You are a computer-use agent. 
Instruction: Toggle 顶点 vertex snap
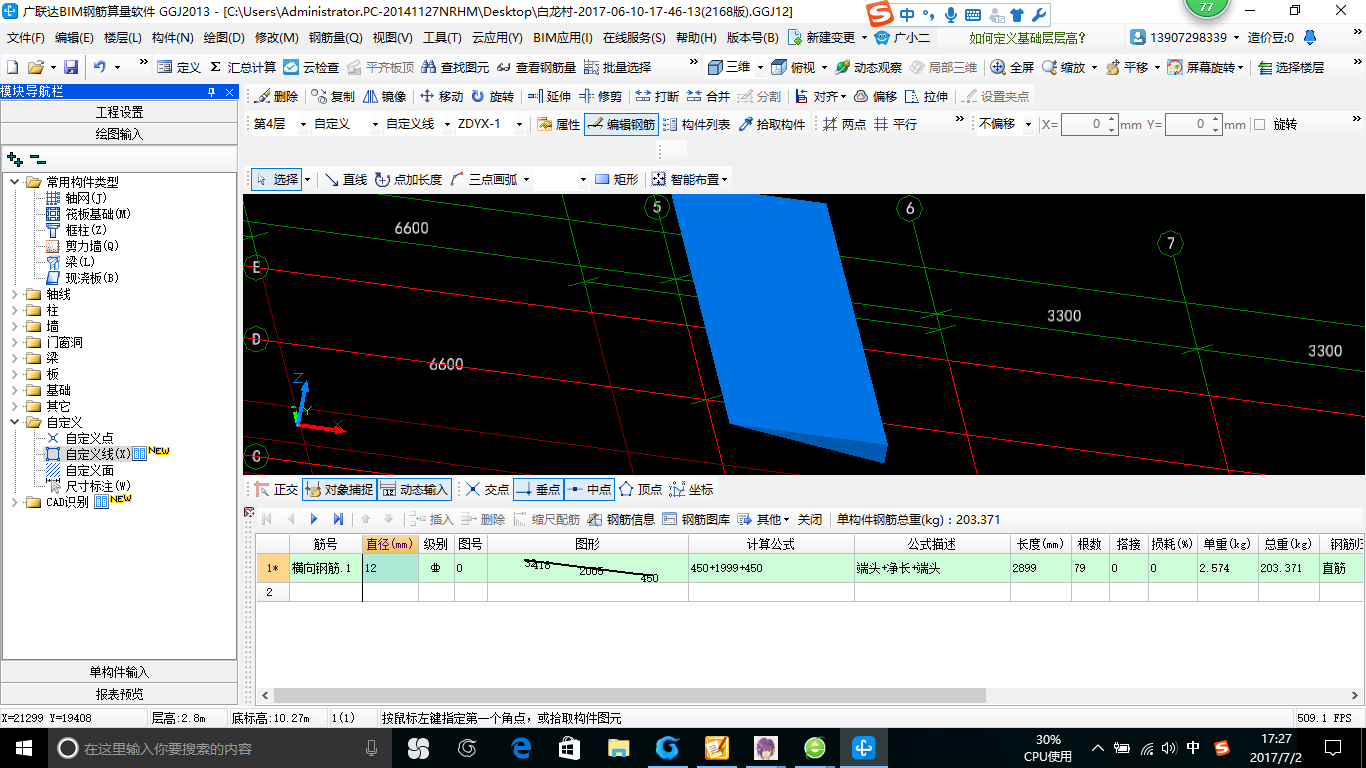(x=640, y=489)
